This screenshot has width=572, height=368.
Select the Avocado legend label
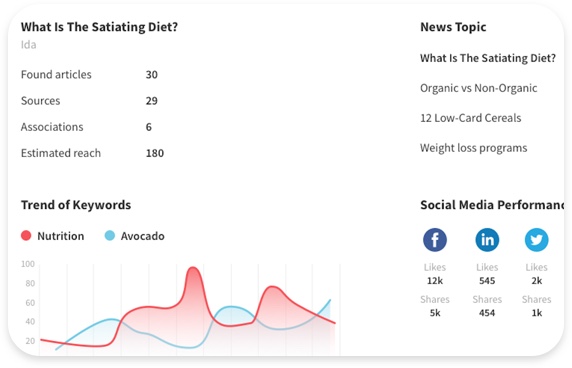143,236
